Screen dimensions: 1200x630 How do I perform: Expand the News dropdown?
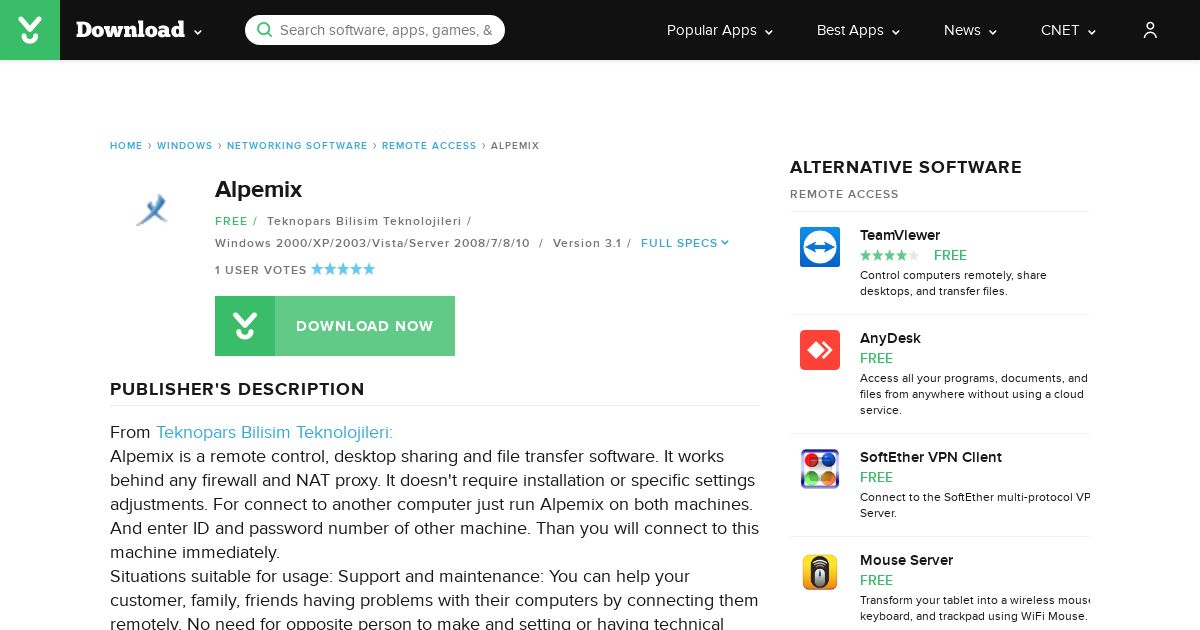(970, 30)
